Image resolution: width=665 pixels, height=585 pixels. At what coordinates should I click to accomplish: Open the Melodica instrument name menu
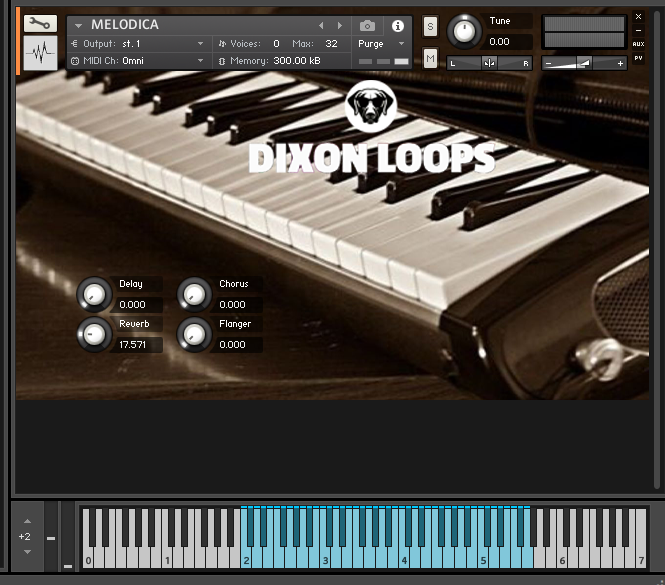78,25
